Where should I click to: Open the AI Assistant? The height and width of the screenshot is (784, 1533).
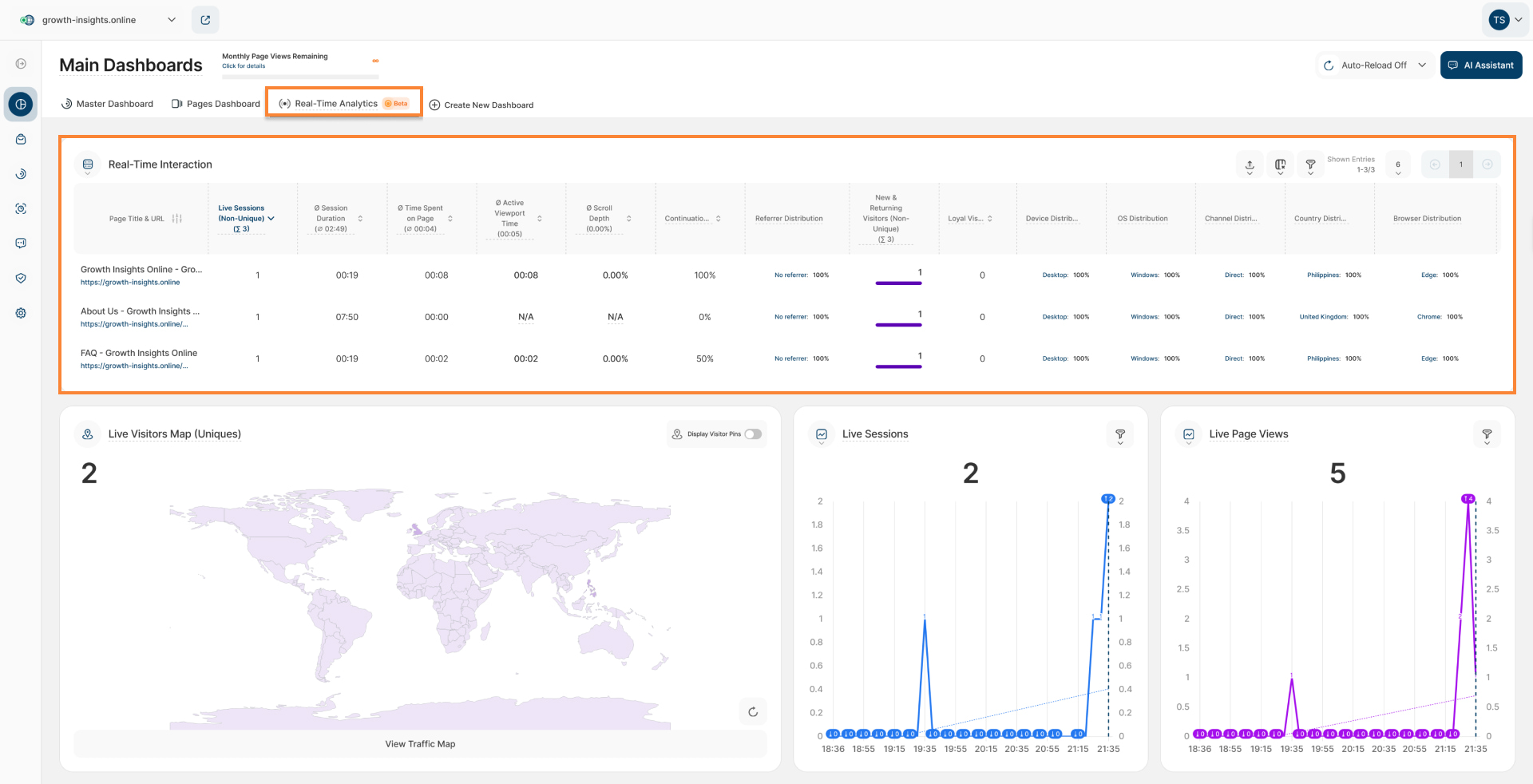pyautogui.click(x=1481, y=65)
